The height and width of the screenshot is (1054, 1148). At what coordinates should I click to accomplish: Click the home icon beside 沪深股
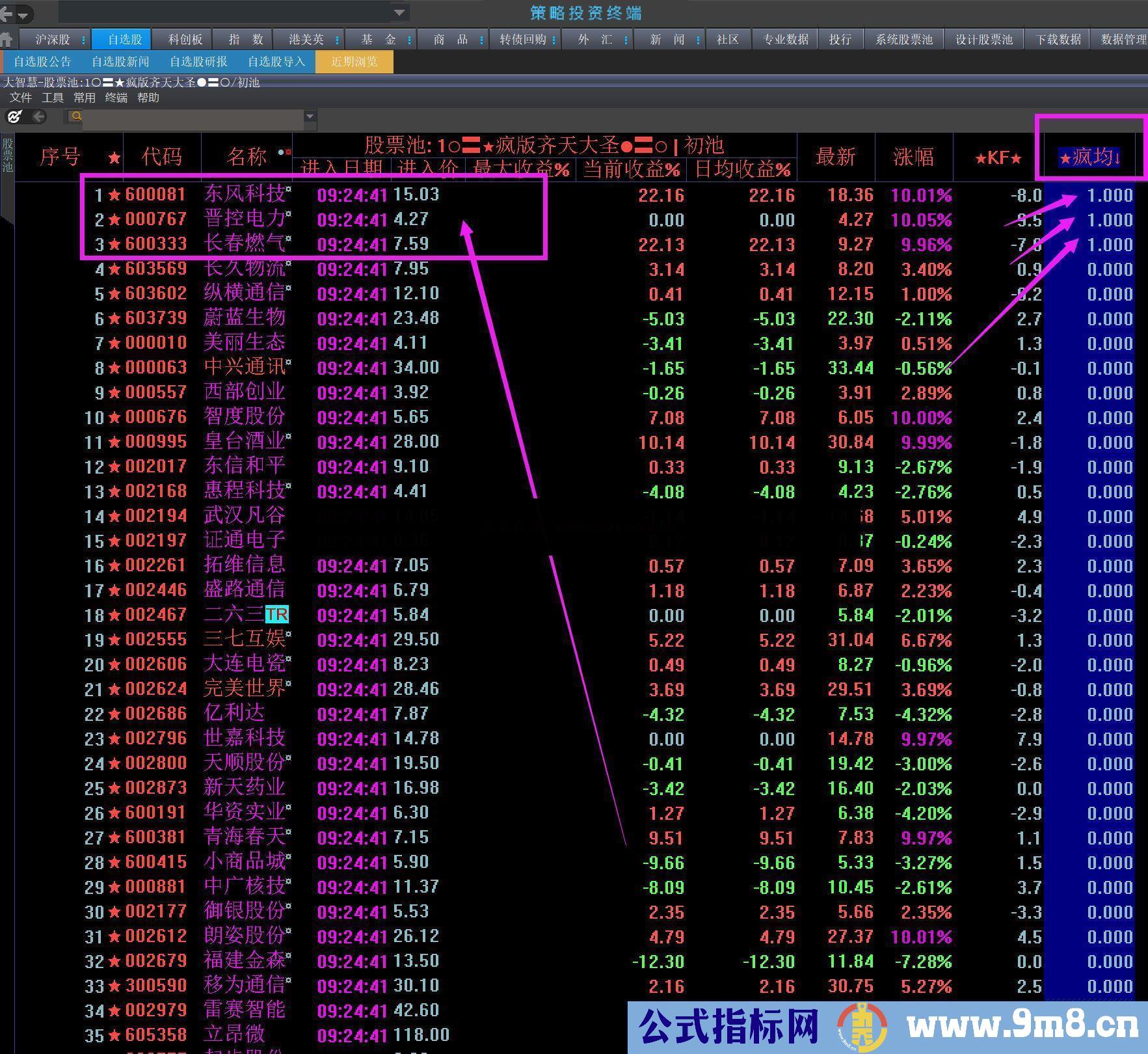coord(7,40)
